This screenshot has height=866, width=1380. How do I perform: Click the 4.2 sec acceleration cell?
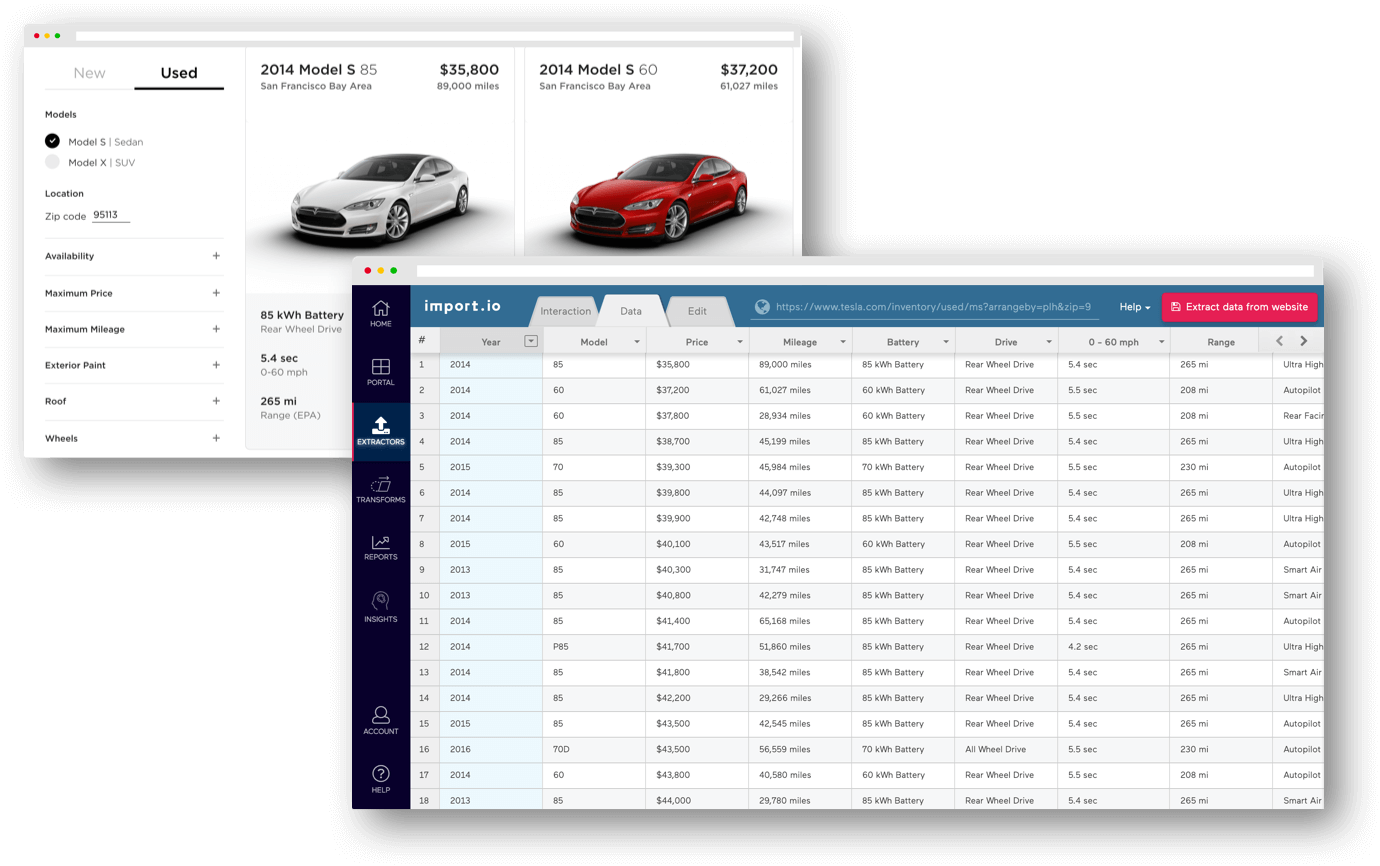pos(1114,647)
